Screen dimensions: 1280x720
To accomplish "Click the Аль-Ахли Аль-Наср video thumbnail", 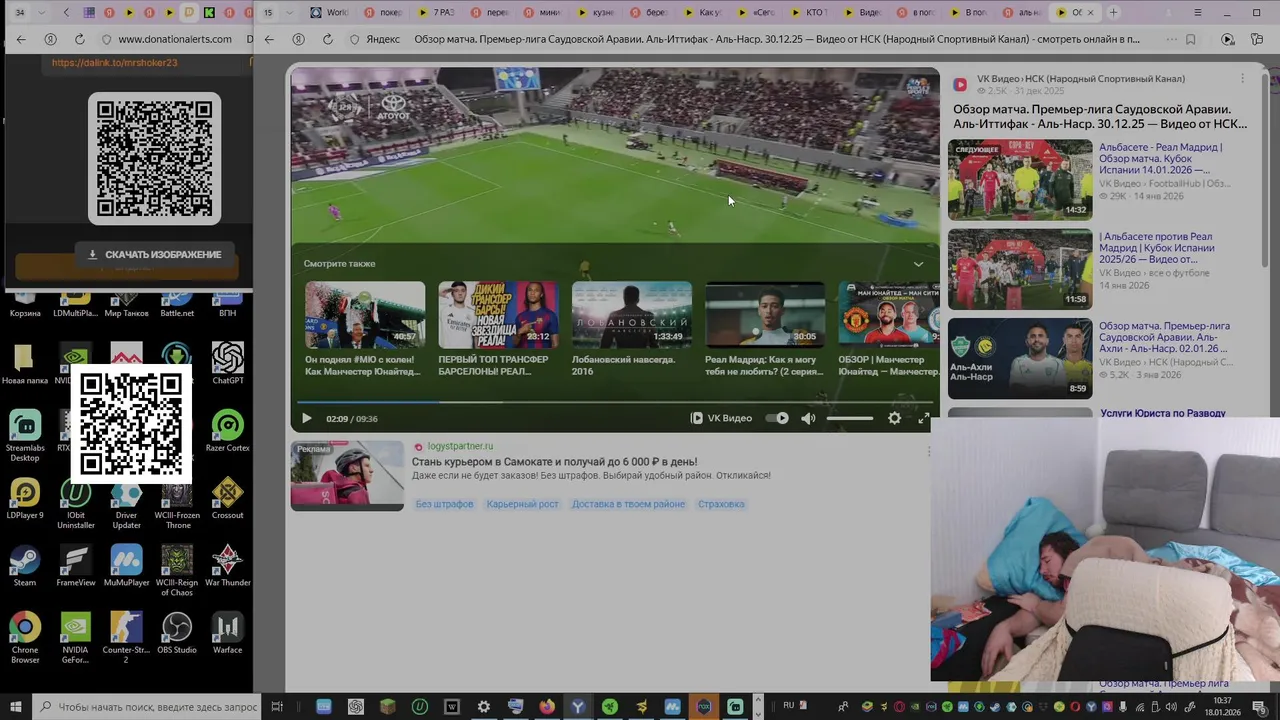I will tap(1020, 358).
